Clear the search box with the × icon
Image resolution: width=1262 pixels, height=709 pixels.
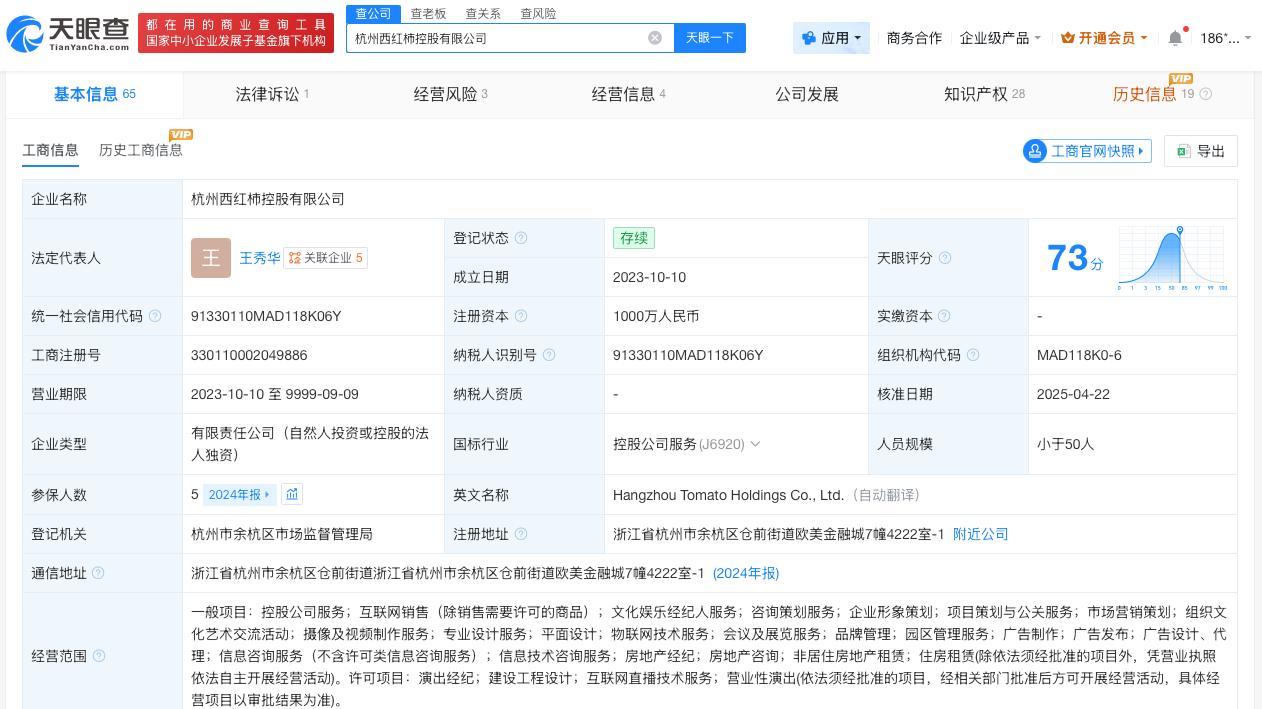click(x=655, y=38)
